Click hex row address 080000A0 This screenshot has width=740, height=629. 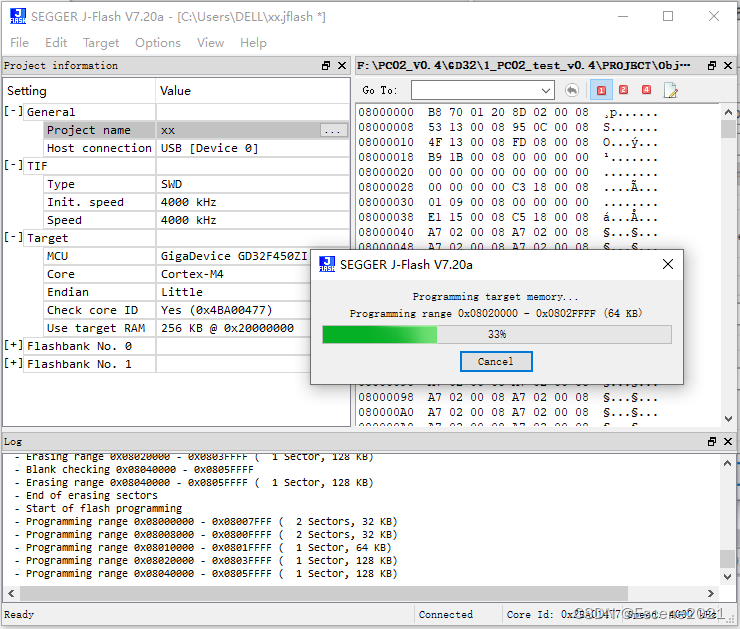pos(386,412)
